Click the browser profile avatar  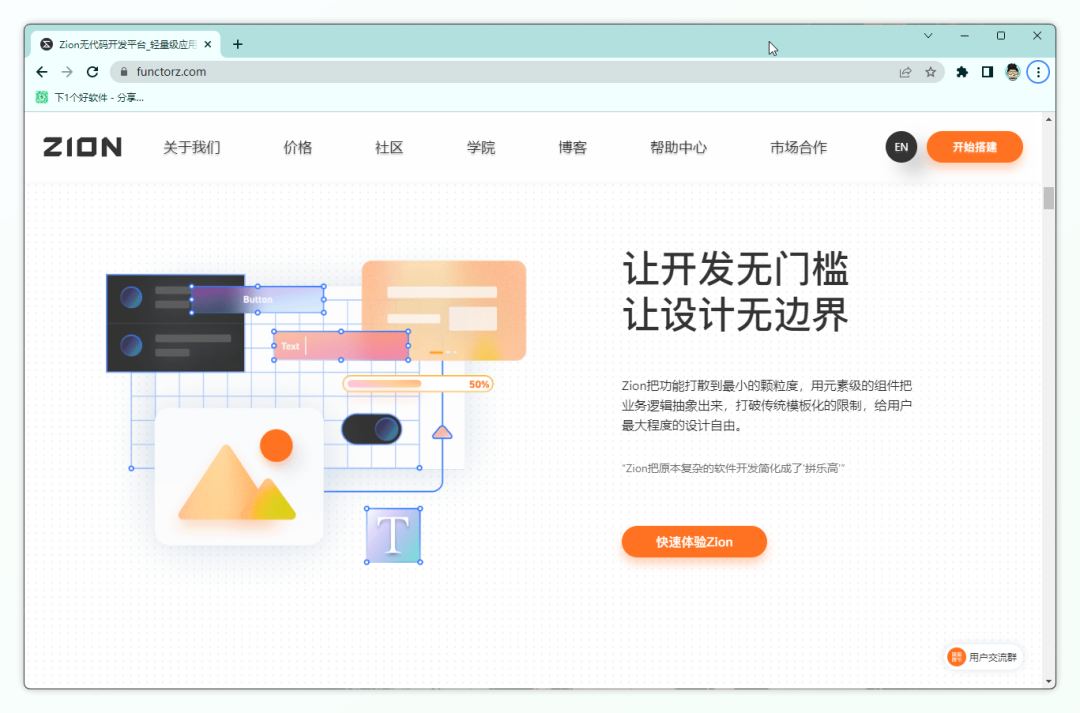point(1012,71)
